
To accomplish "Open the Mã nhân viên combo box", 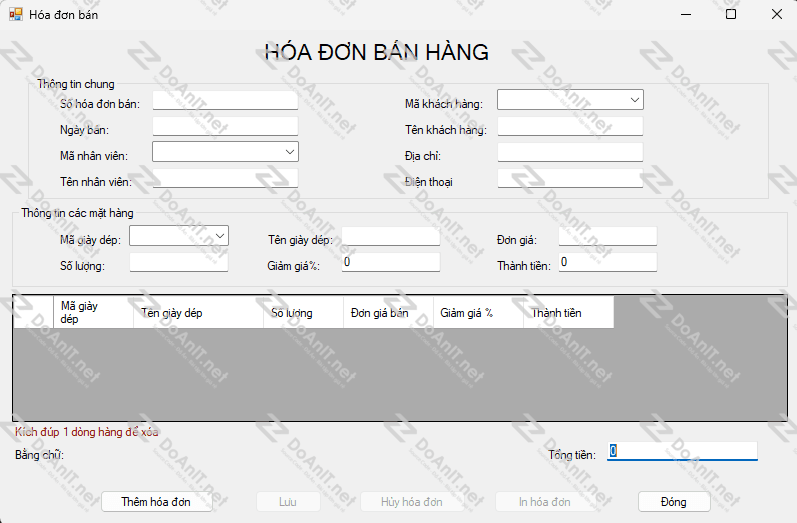I will coord(225,151).
